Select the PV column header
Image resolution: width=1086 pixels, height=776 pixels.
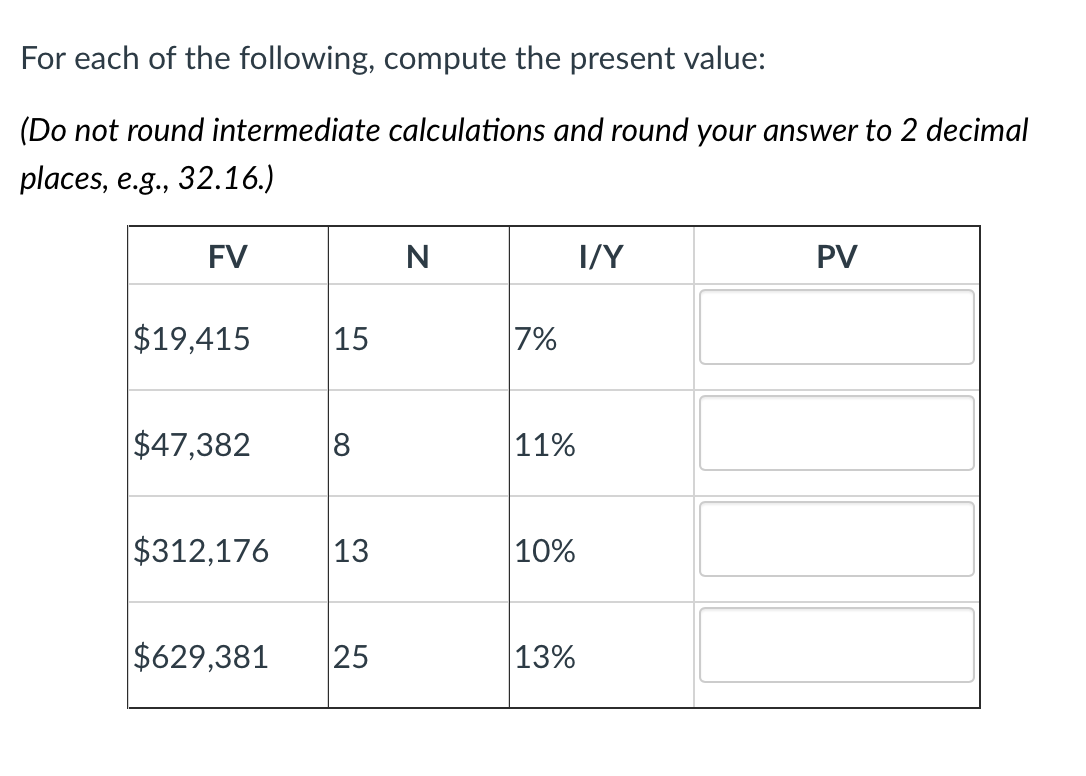pos(838,256)
